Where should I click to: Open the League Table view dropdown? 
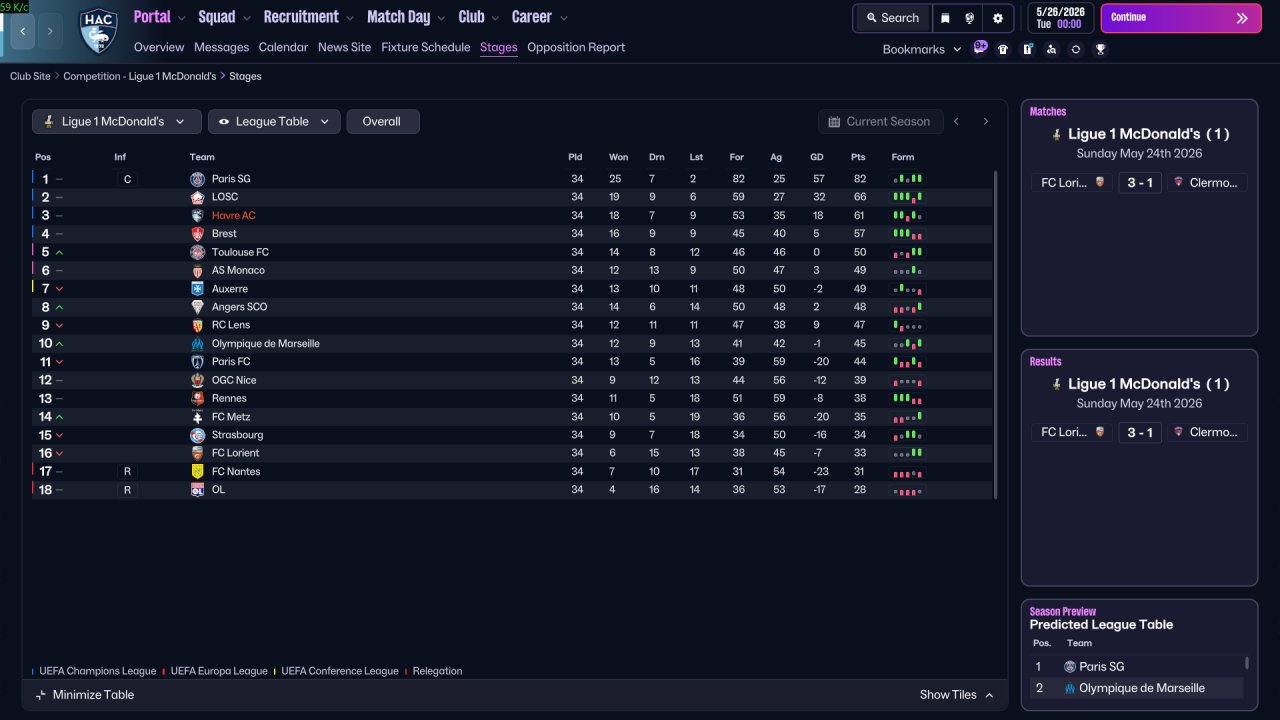274,121
